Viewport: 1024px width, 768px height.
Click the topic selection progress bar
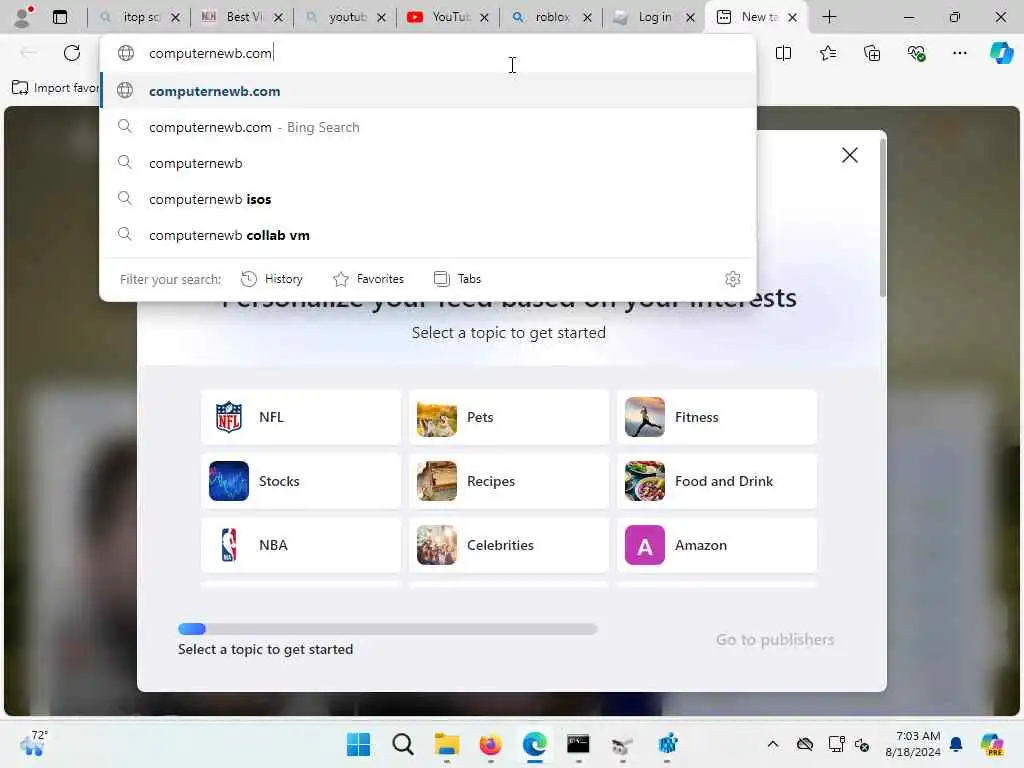click(387, 629)
